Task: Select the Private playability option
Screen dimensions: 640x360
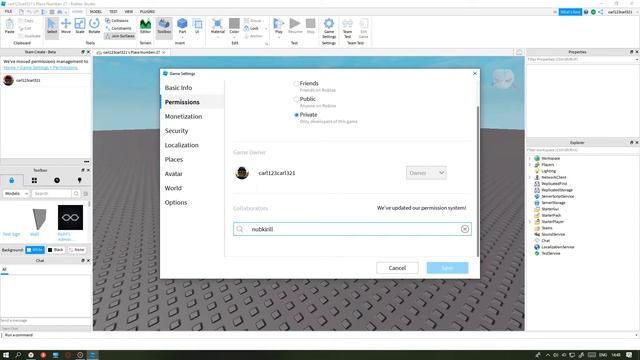Action: point(296,115)
